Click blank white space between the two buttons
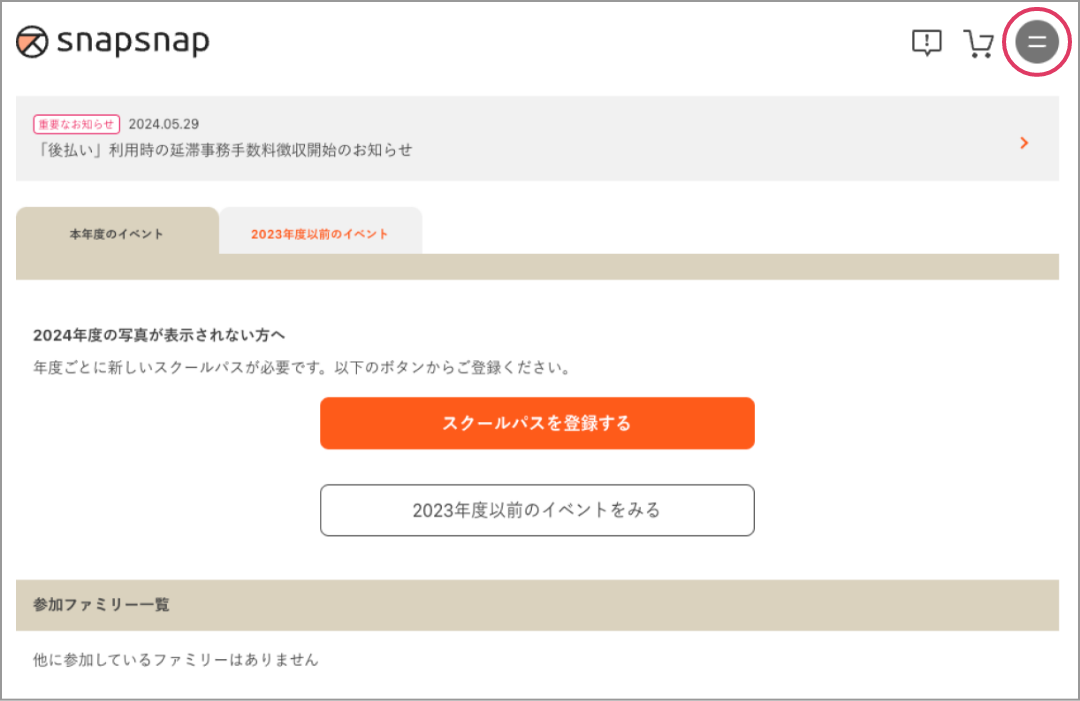The height and width of the screenshot is (701, 1080). (537, 467)
